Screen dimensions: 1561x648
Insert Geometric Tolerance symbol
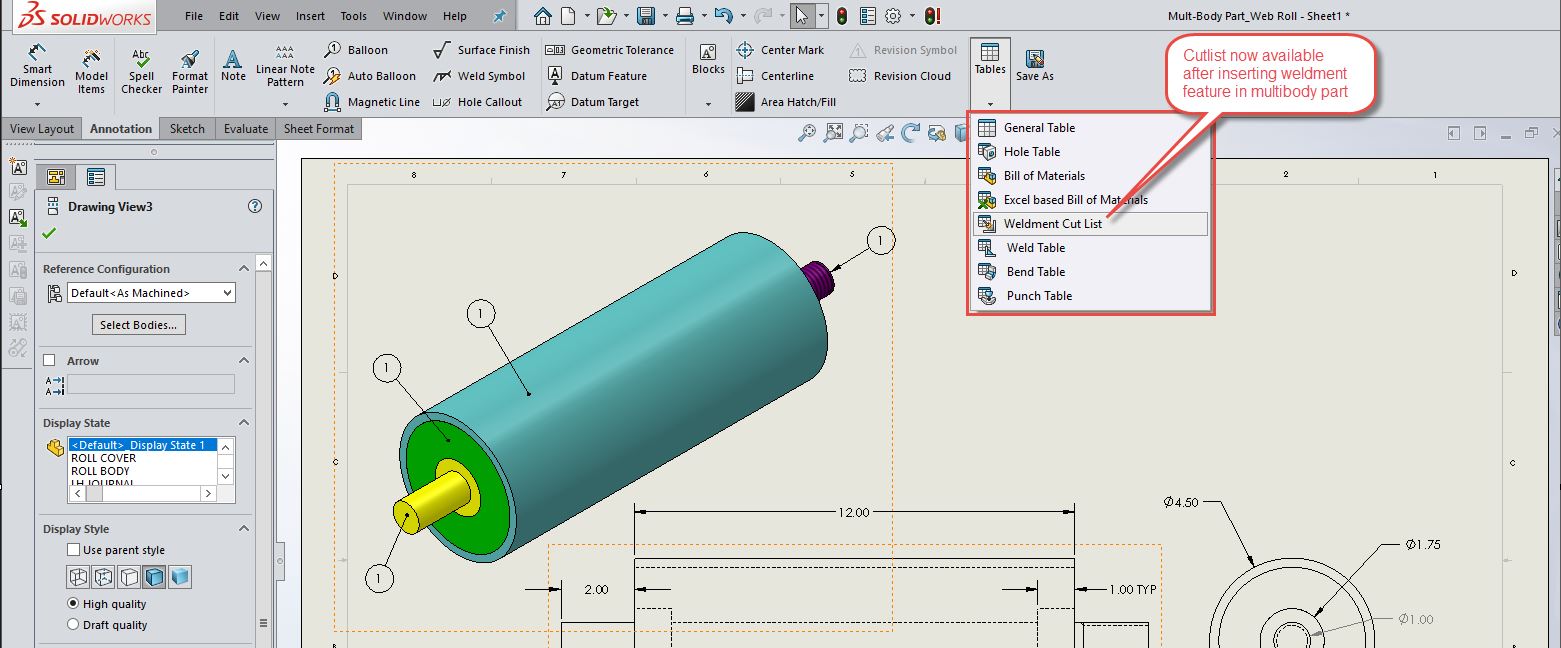click(x=610, y=50)
